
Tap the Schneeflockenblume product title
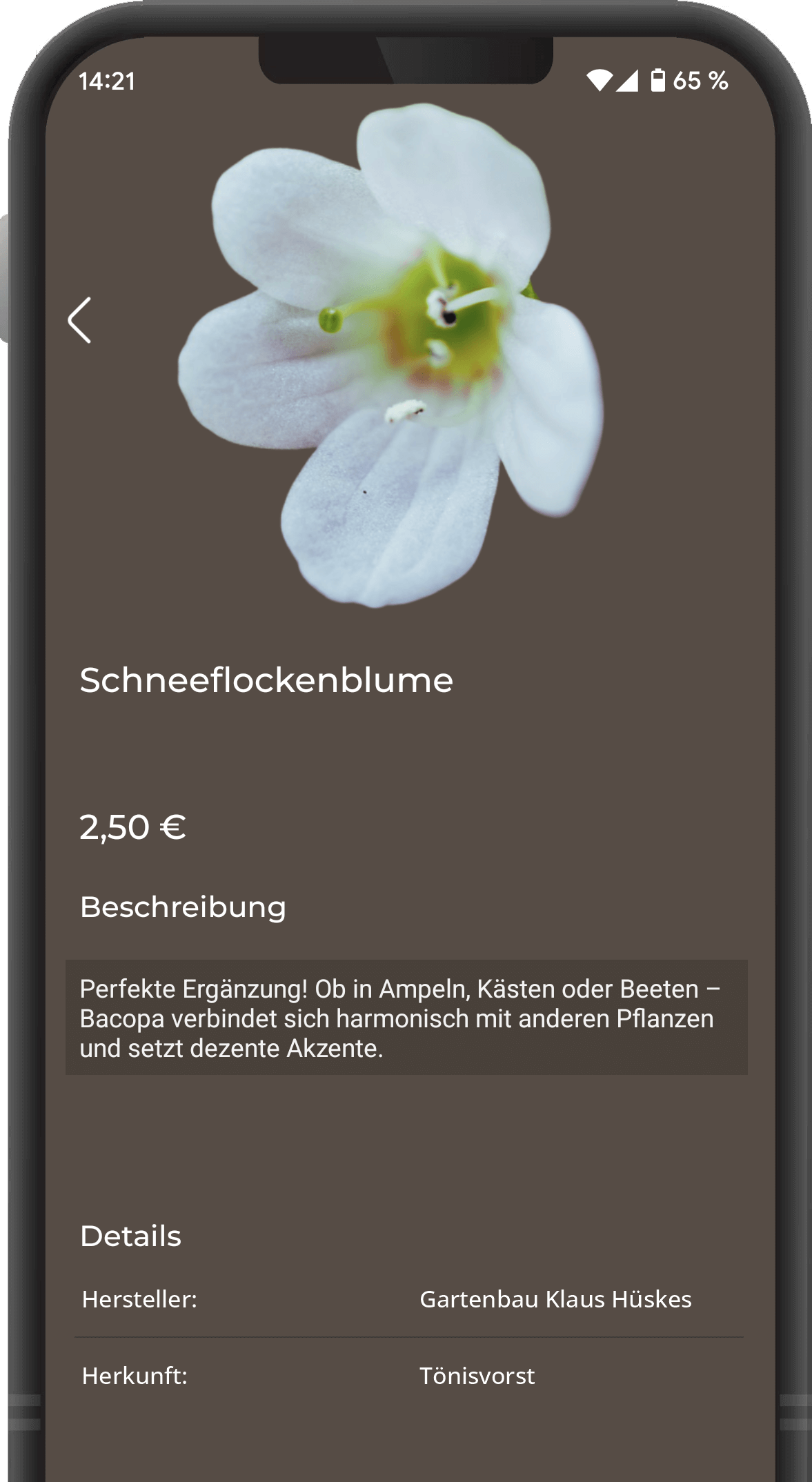(266, 680)
